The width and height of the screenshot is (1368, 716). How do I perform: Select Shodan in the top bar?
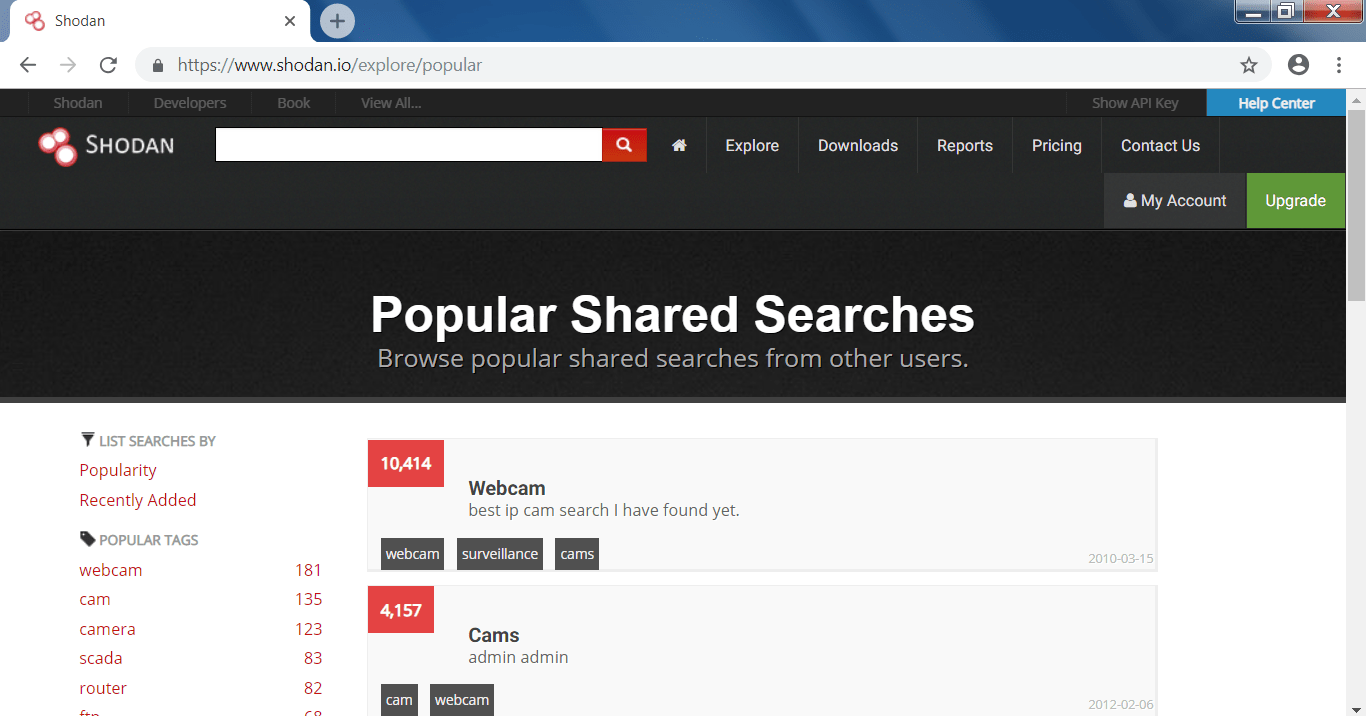point(78,103)
